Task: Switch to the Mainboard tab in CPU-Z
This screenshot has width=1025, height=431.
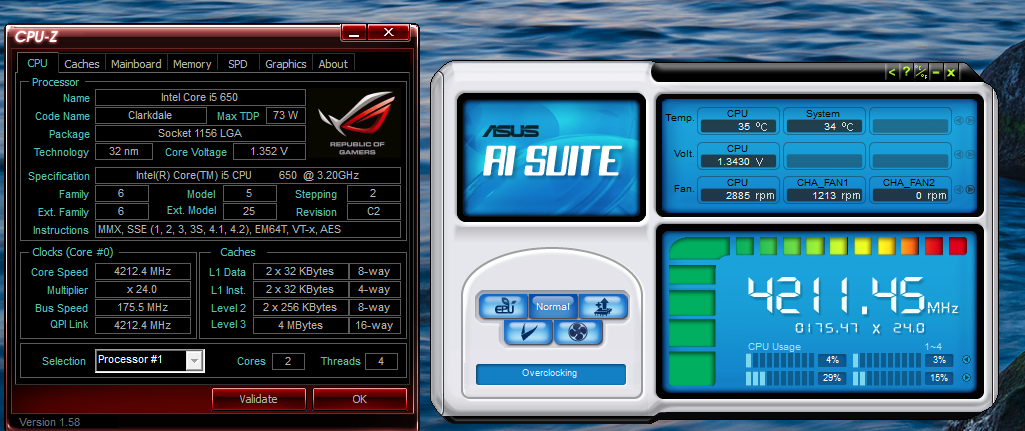Action: [136, 63]
